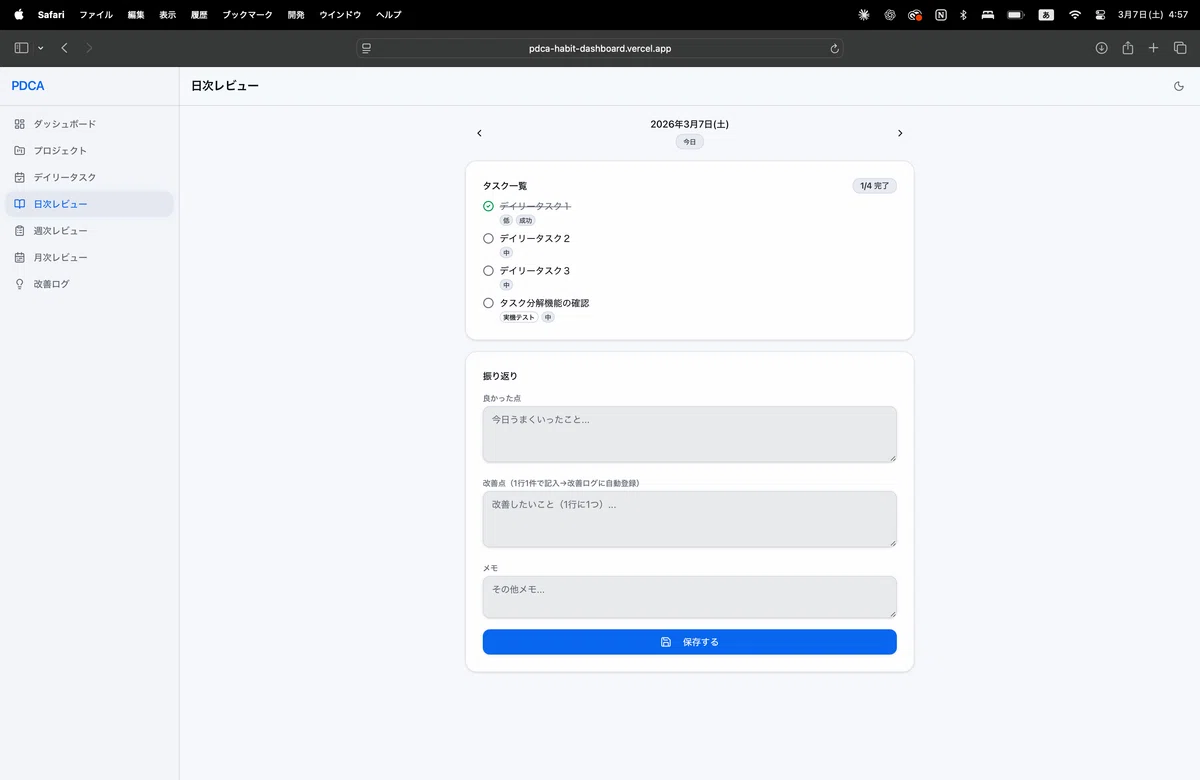
Task: Open the Share button in Safari
Action: tap(1128, 48)
